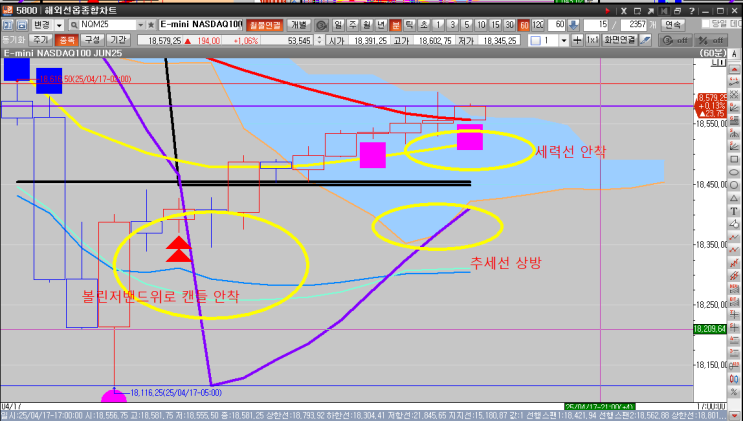Screen dimensions: 743x421
Task: Select the 5 minute interval button
Action: click(467, 25)
